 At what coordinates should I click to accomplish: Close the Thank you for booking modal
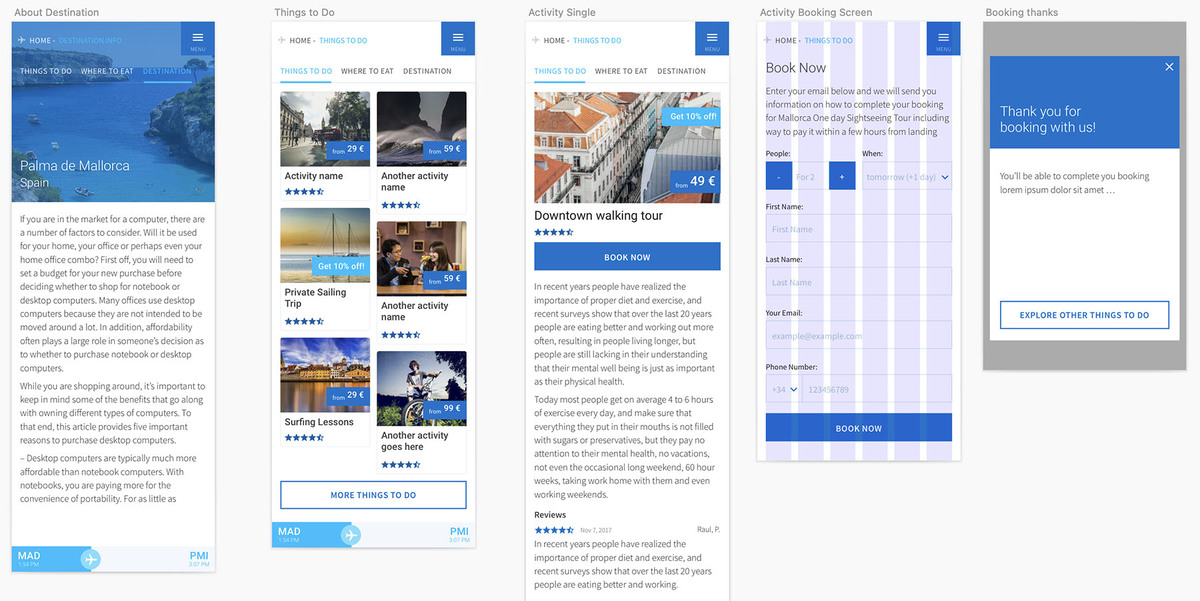(1168, 66)
